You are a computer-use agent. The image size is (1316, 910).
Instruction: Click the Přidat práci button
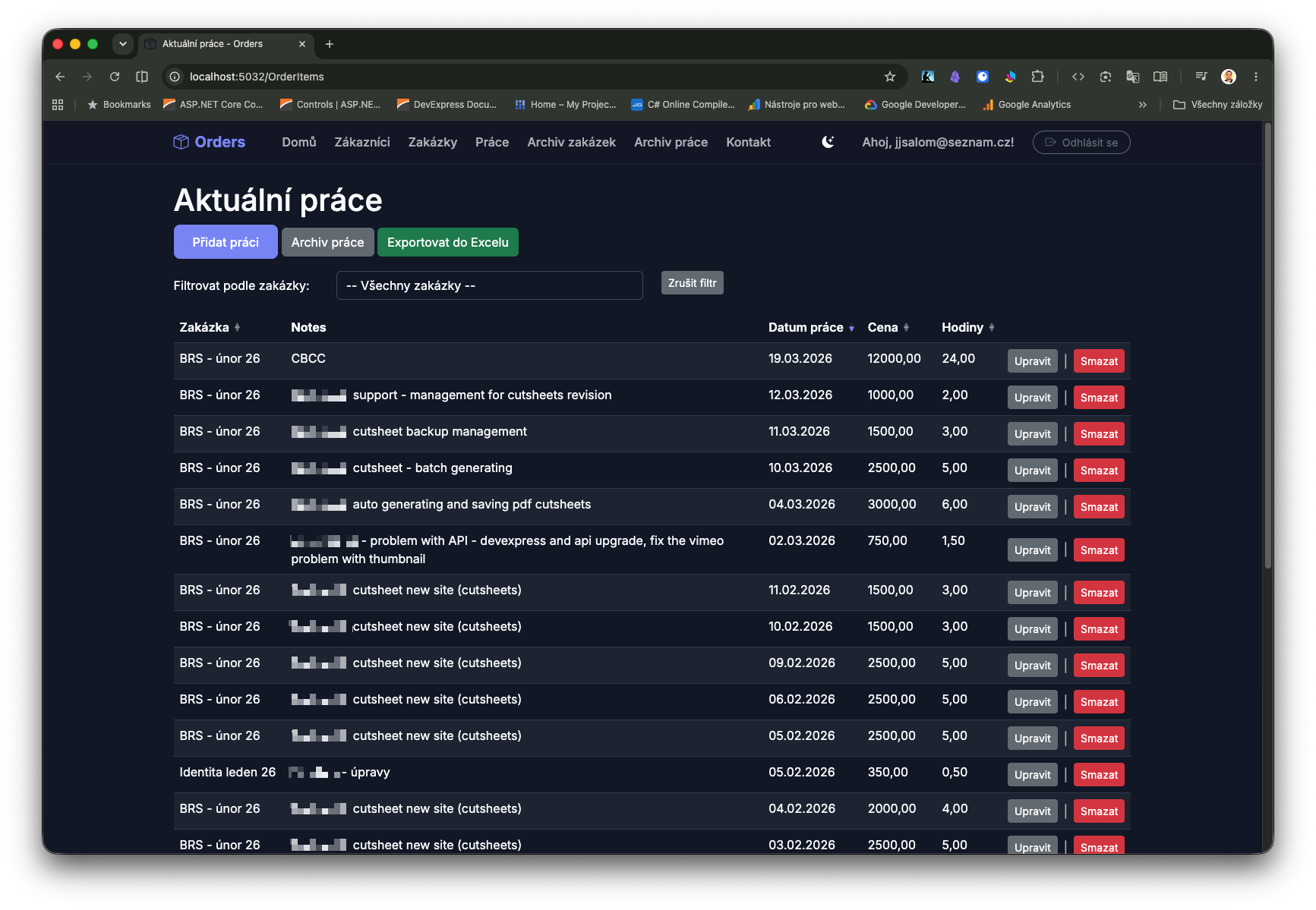[226, 242]
